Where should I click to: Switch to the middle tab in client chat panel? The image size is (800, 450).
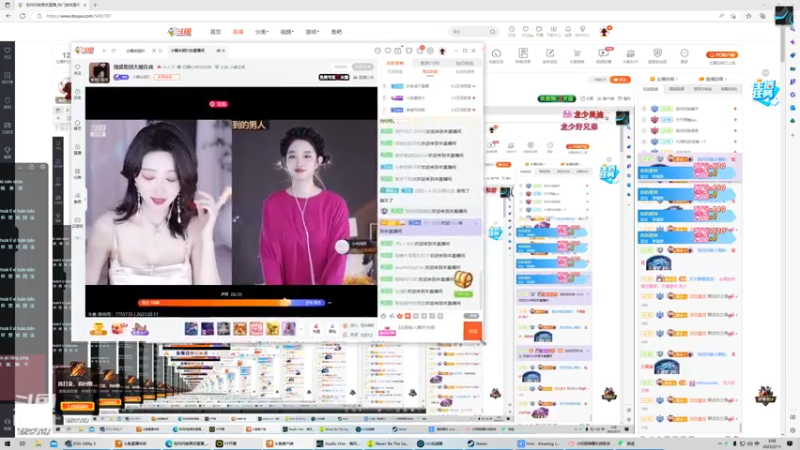click(x=430, y=63)
